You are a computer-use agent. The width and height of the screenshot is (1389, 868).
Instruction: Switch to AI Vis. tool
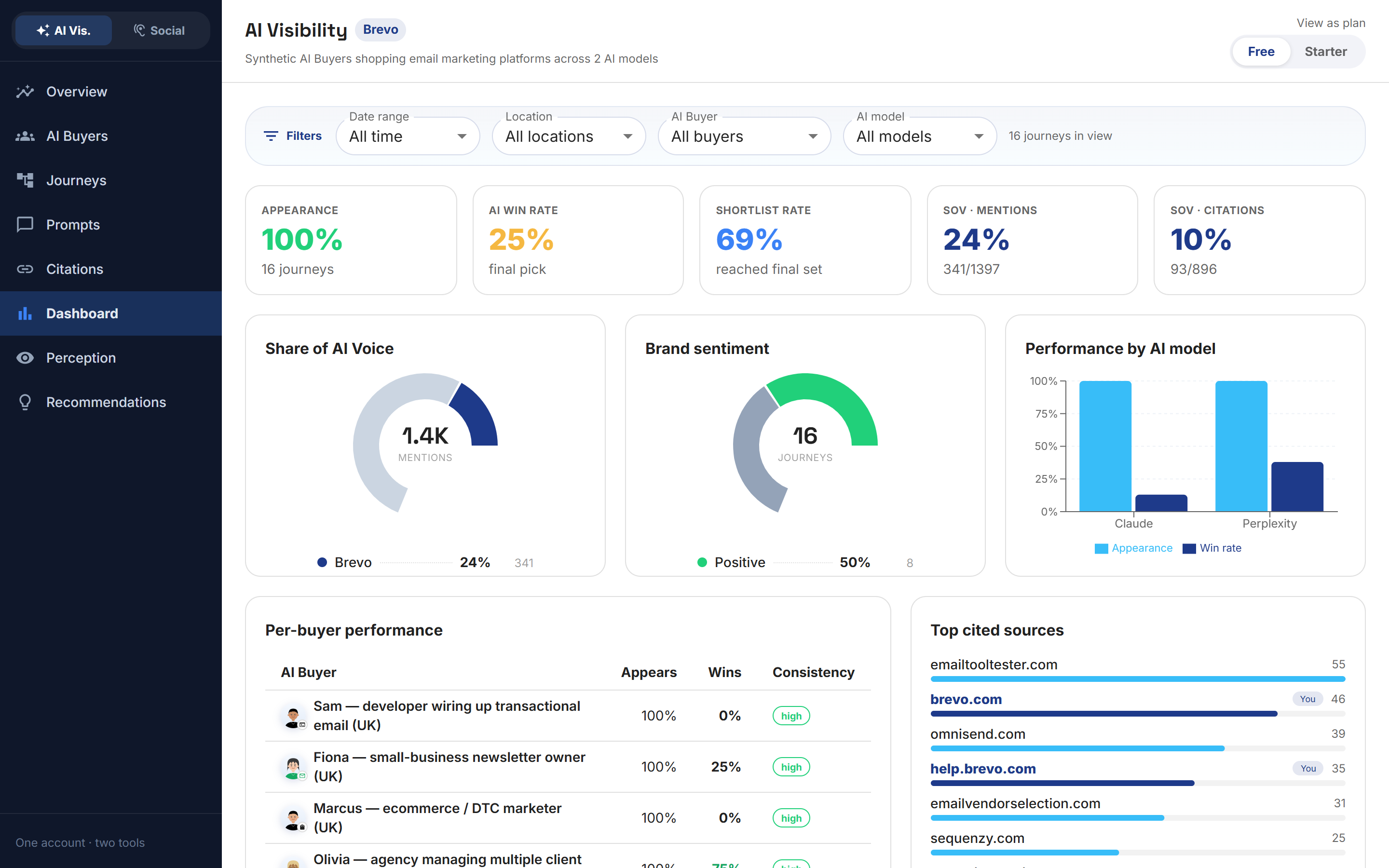click(64, 30)
